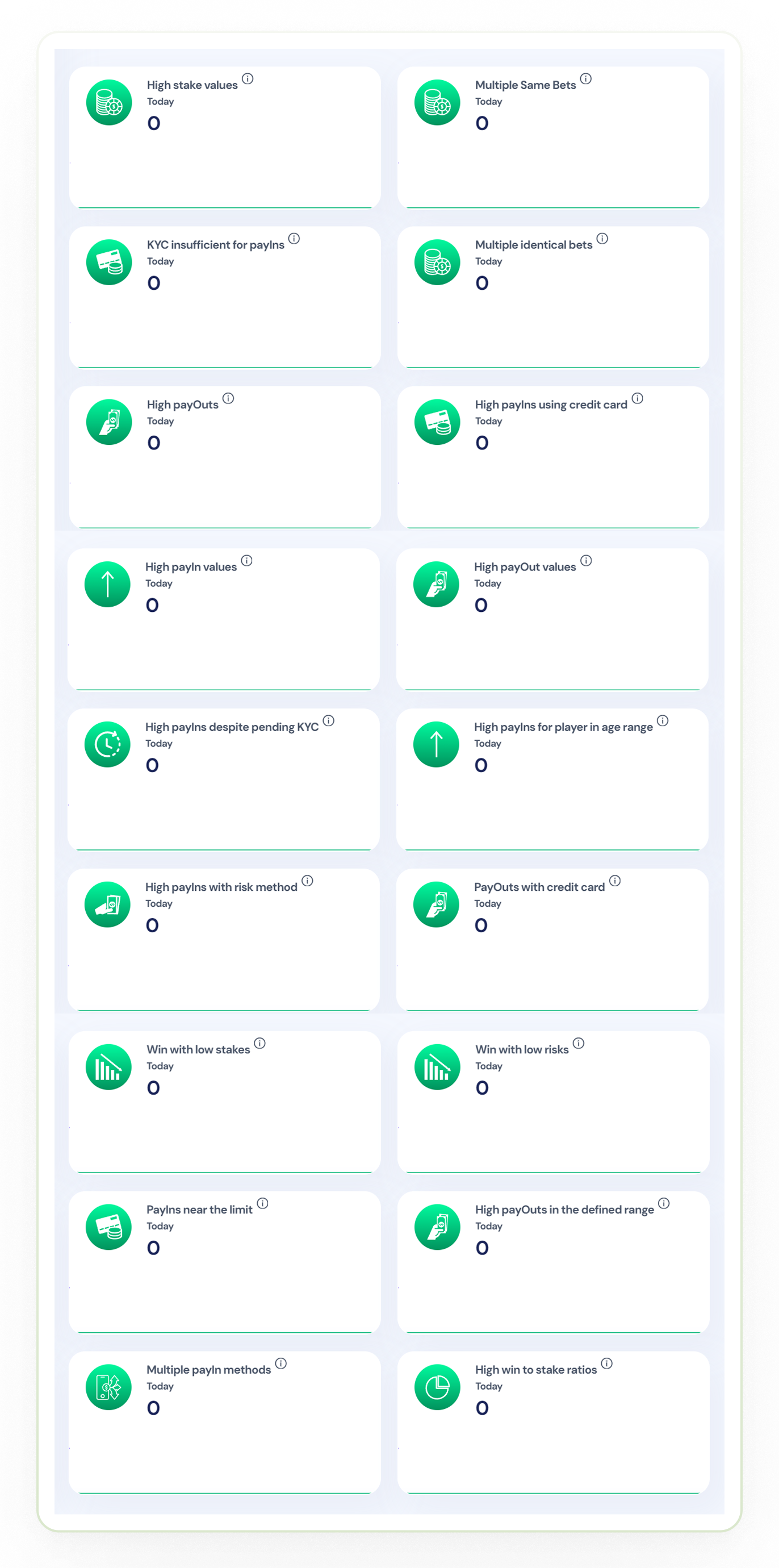Click info icon beside High payIns using credit card

[x=637, y=398]
